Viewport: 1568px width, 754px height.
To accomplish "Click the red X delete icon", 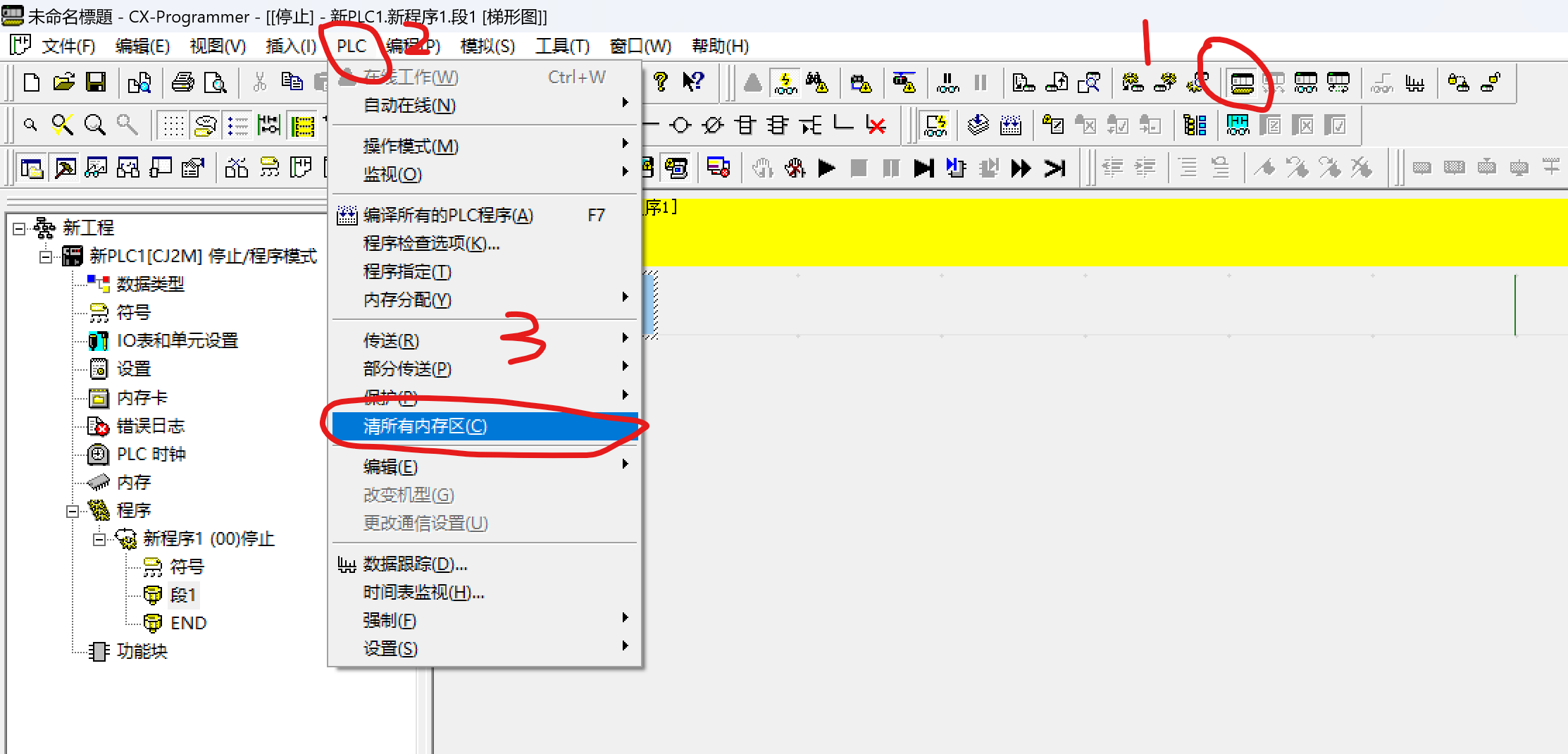I will [876, 126].
